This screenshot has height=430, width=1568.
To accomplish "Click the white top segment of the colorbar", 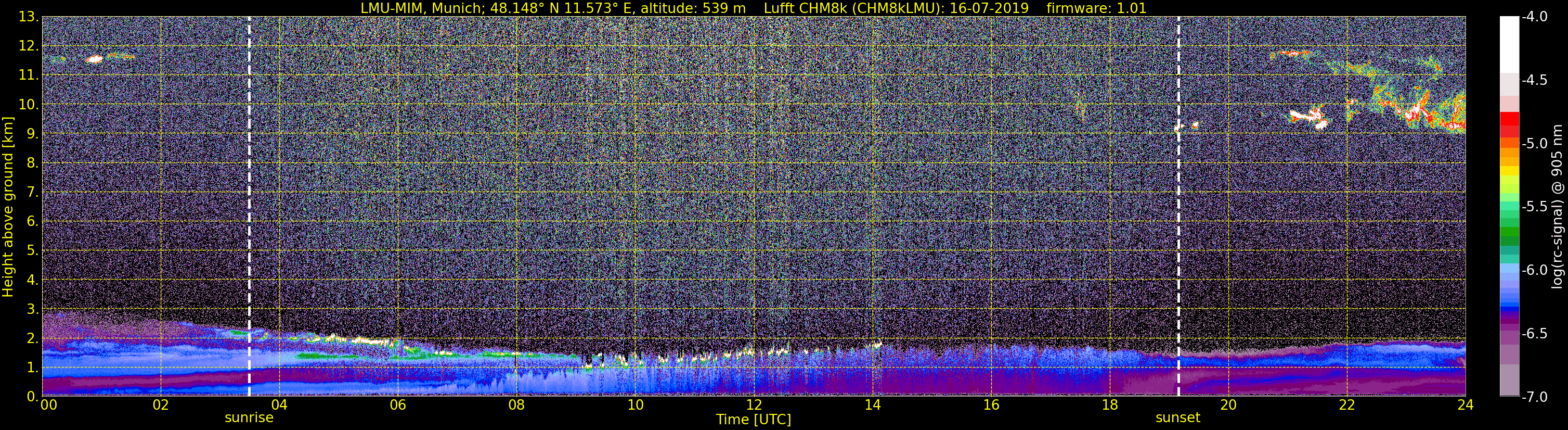I will tap(1509, 44).
